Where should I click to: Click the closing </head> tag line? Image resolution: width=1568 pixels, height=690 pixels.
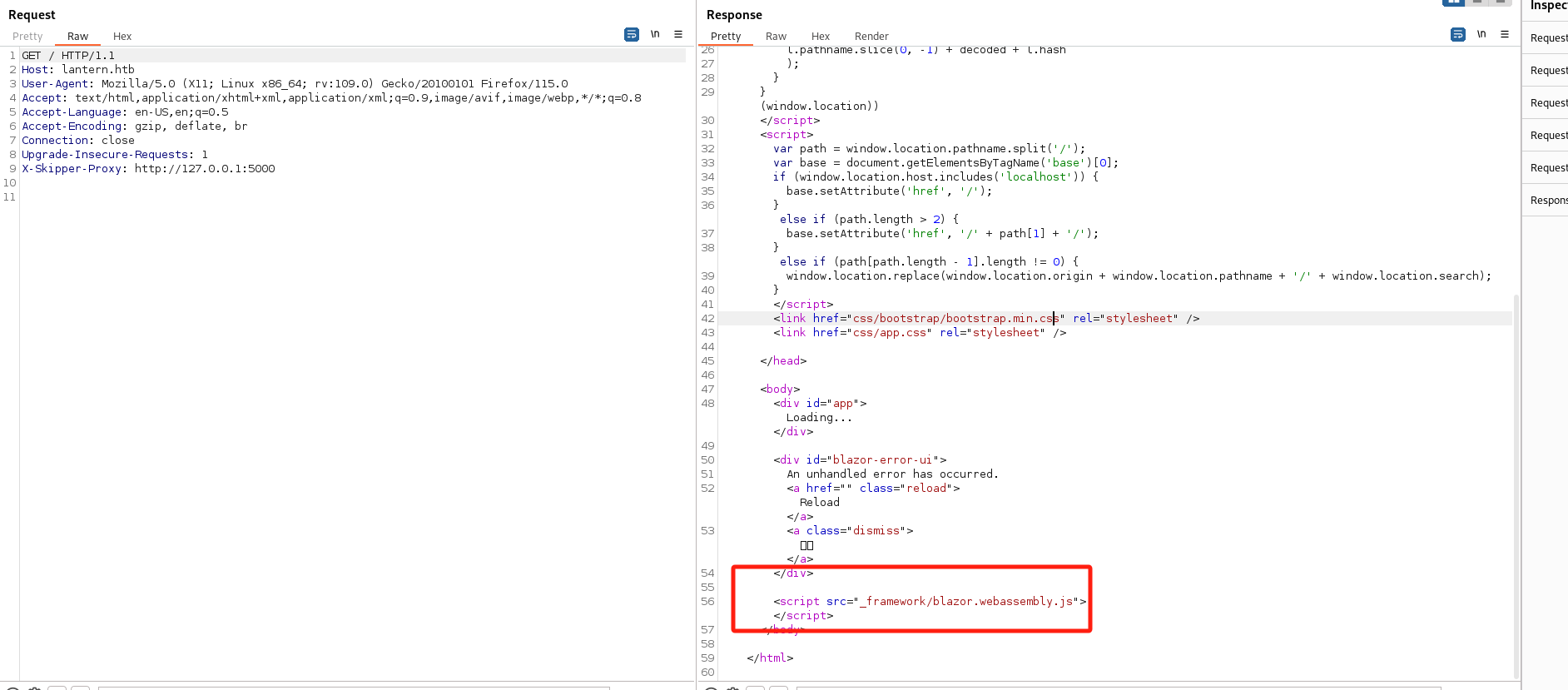[783, 361]
